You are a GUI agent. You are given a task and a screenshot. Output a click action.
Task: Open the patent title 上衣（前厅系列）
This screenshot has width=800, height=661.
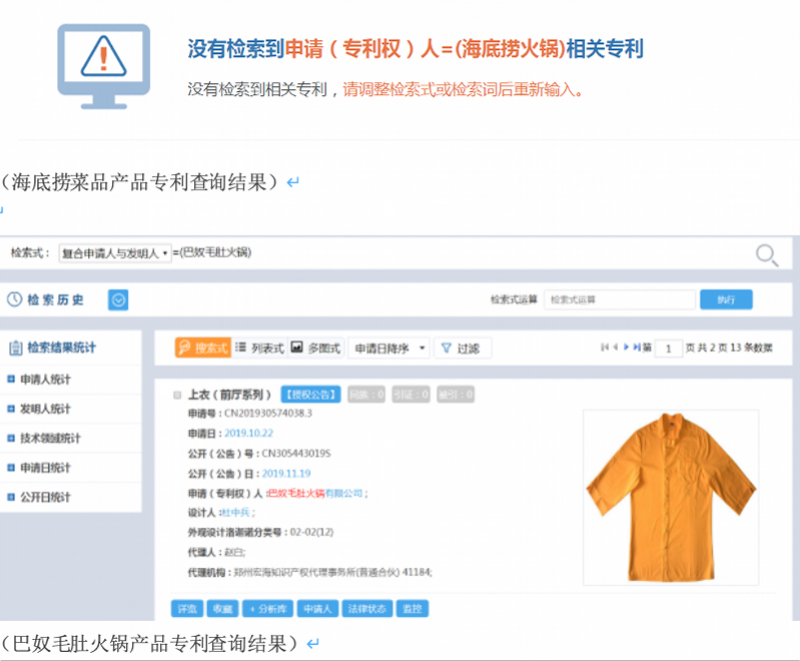pos(230,395)
